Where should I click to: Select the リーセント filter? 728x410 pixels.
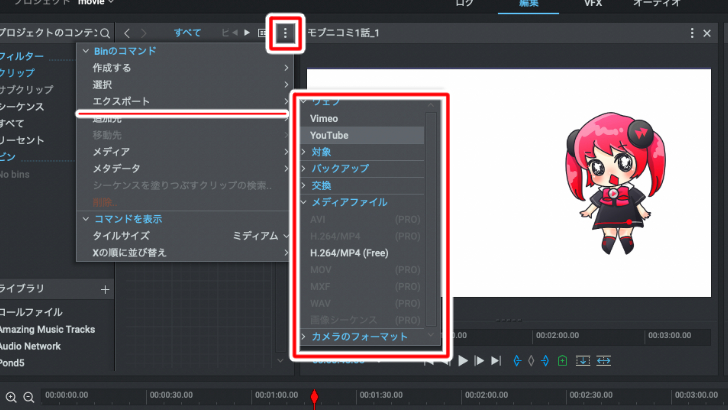click(22, 140)
